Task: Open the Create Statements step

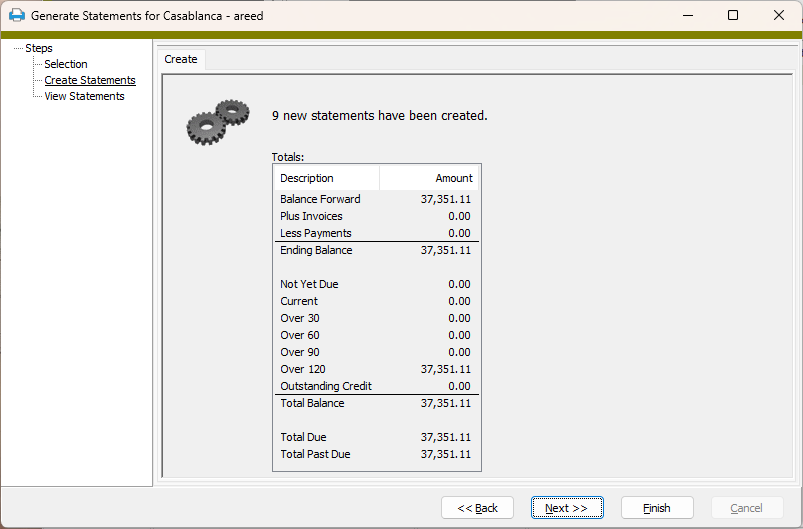Action: coord(90,80)
